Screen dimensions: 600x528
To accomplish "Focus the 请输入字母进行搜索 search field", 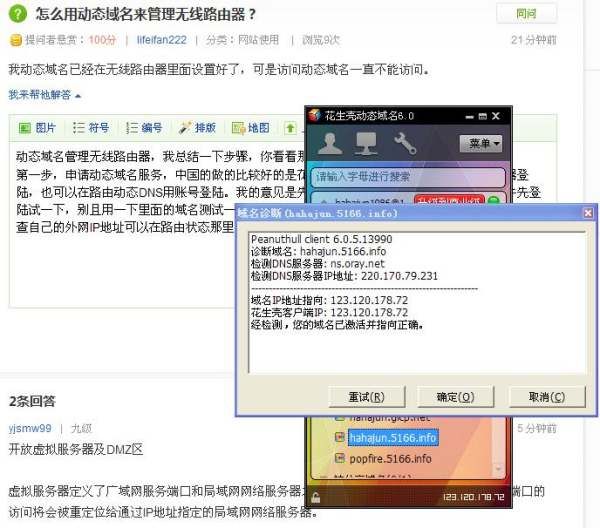I will pos(408,177).
